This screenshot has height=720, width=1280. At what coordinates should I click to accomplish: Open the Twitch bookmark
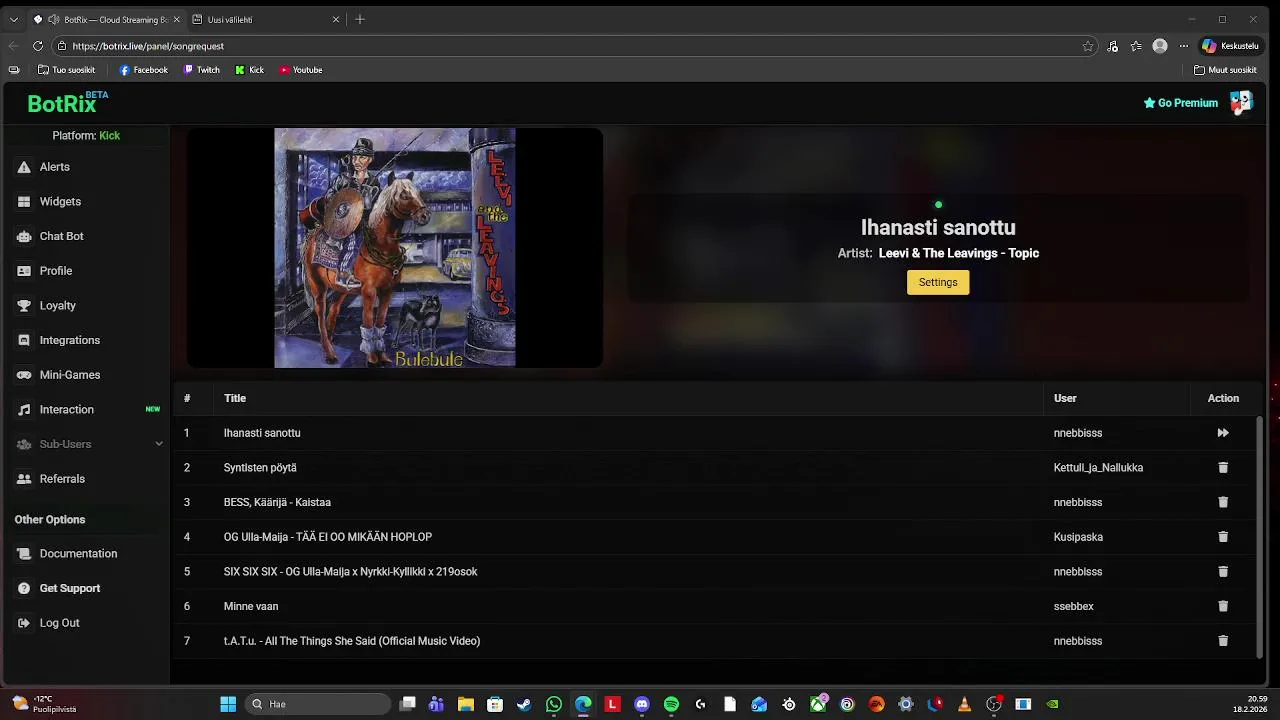[201, 70]
